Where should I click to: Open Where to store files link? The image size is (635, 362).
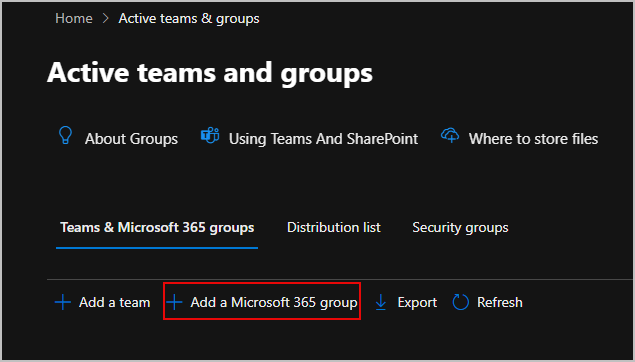tap(533, 139)
